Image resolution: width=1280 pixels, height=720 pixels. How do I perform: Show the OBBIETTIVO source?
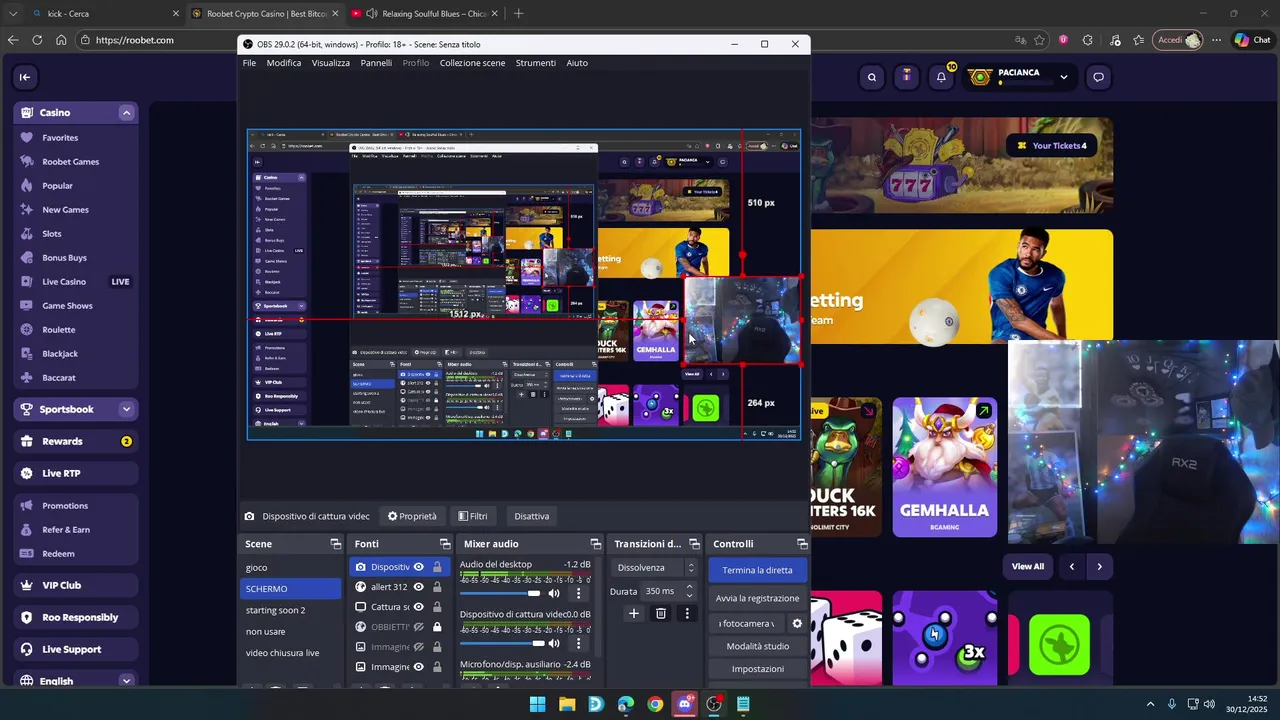point(418,627)
